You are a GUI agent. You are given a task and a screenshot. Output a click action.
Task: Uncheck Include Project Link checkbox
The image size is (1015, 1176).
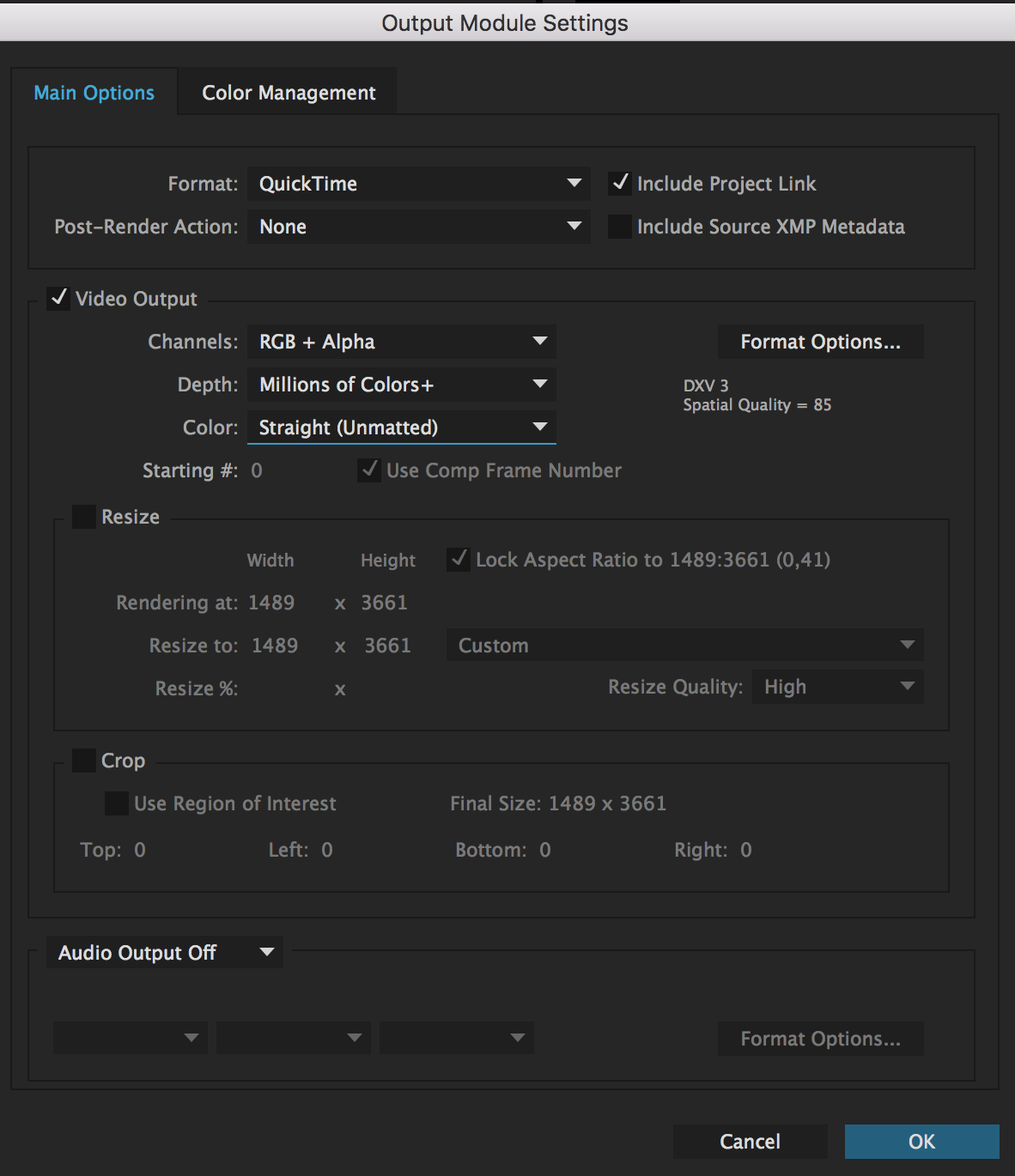tap(620, 184)
